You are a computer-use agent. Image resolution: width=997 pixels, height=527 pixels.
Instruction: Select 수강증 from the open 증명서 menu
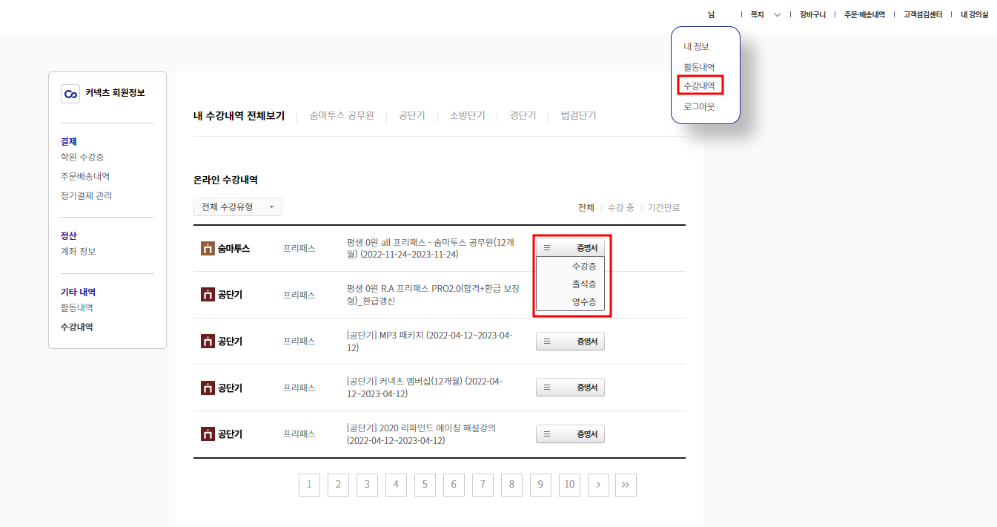(583, 266)
